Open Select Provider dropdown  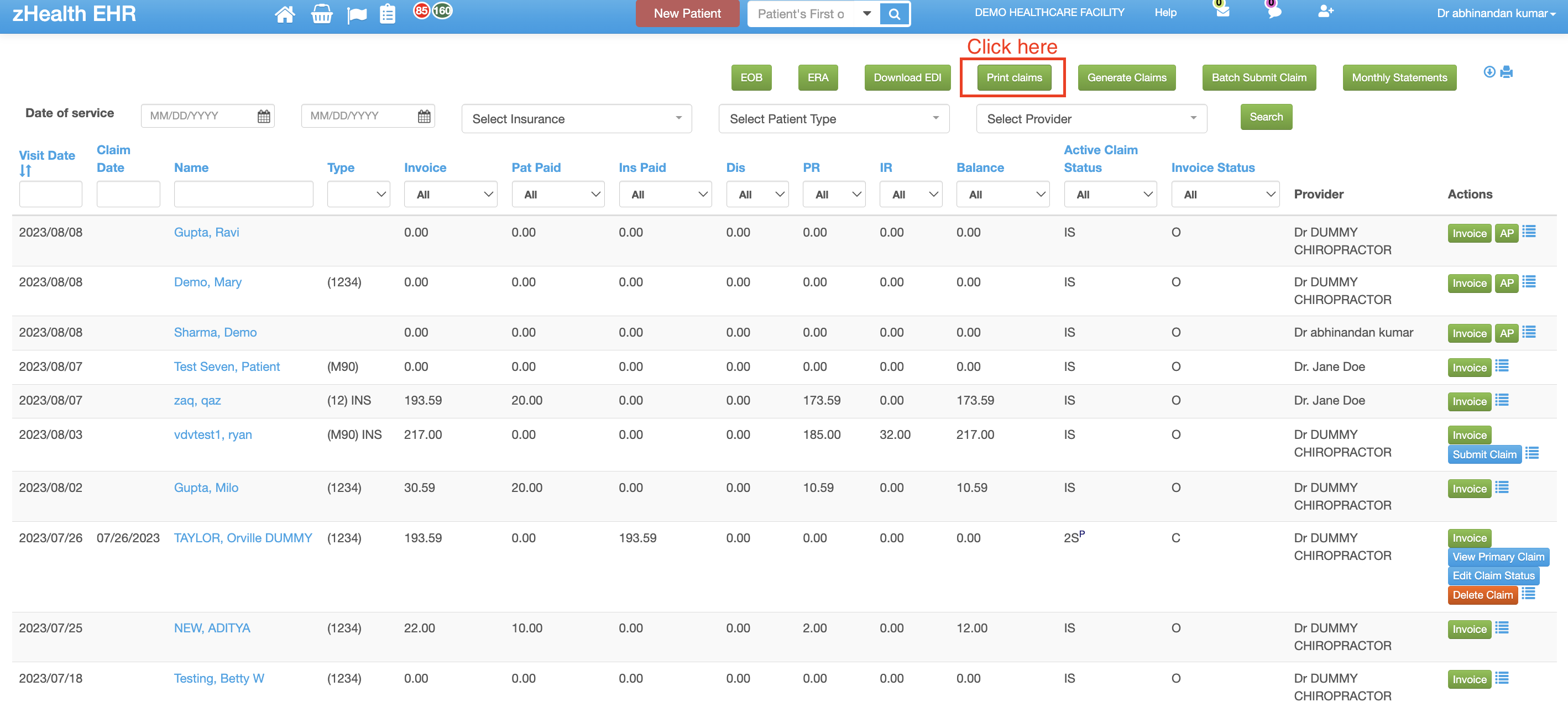click(x=1091, y=119)
